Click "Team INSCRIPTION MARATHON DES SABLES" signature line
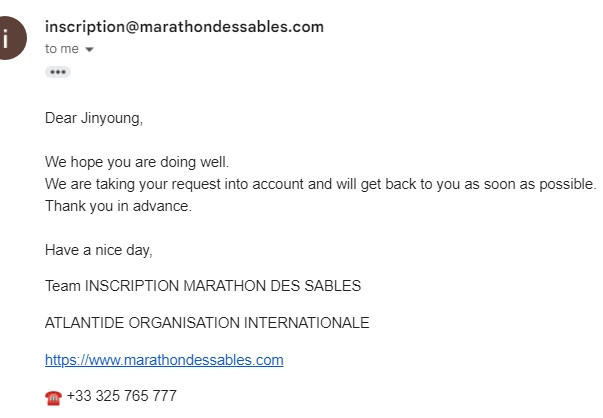603x418 pixels. (x=203, y=286)
